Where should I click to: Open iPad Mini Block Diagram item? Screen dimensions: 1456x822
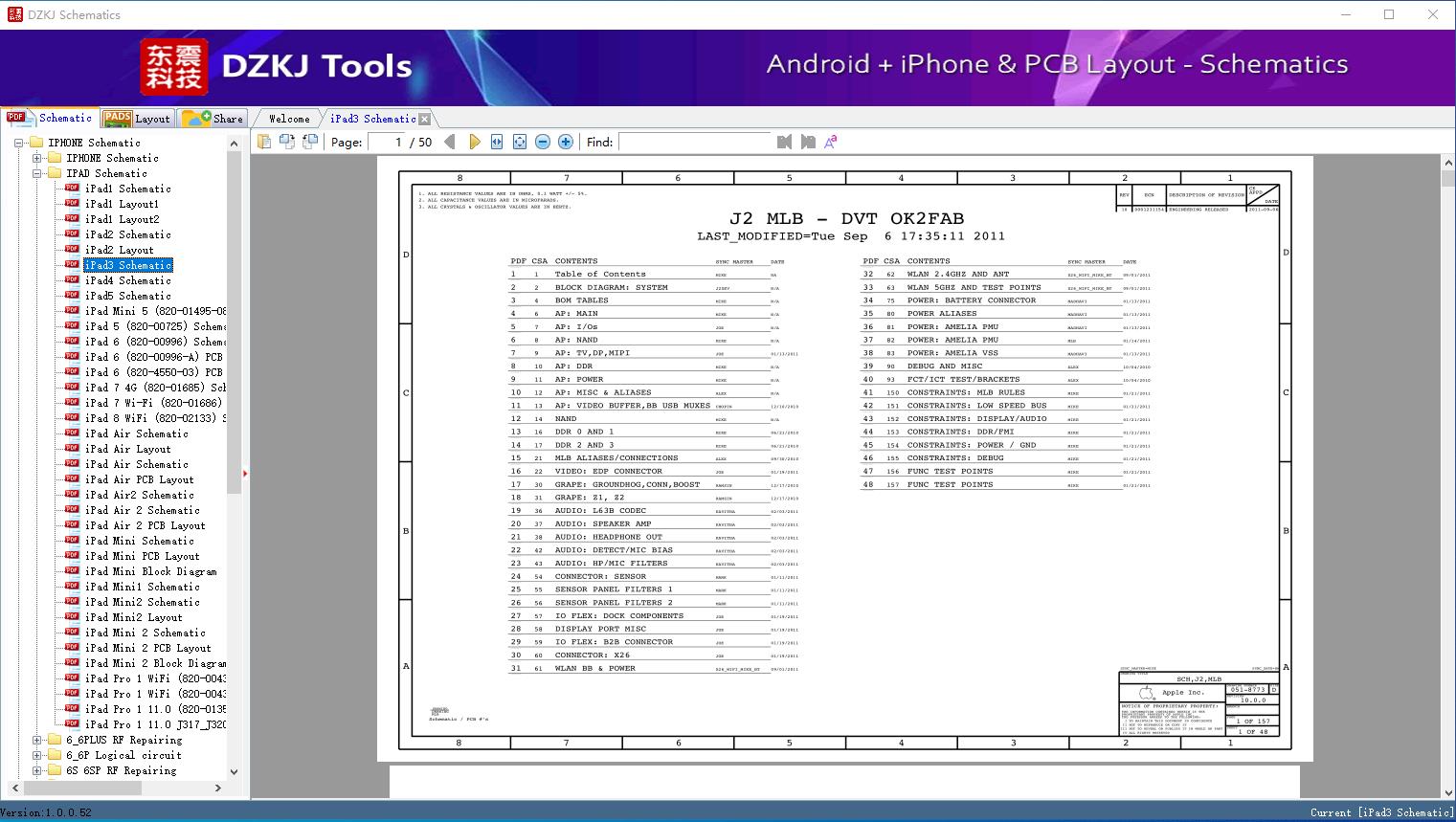click(151, 571)
